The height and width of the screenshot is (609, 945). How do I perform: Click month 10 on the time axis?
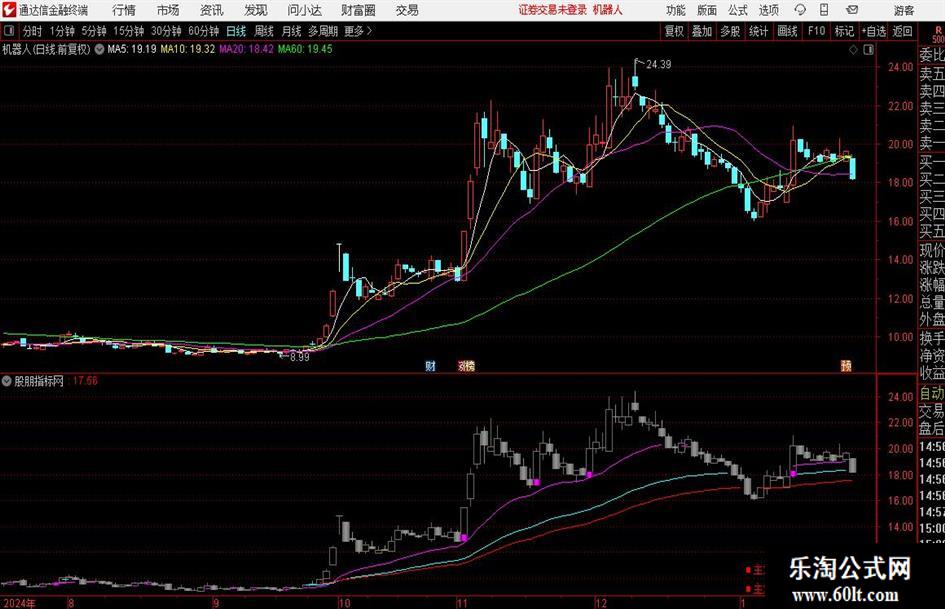(344, 603)
